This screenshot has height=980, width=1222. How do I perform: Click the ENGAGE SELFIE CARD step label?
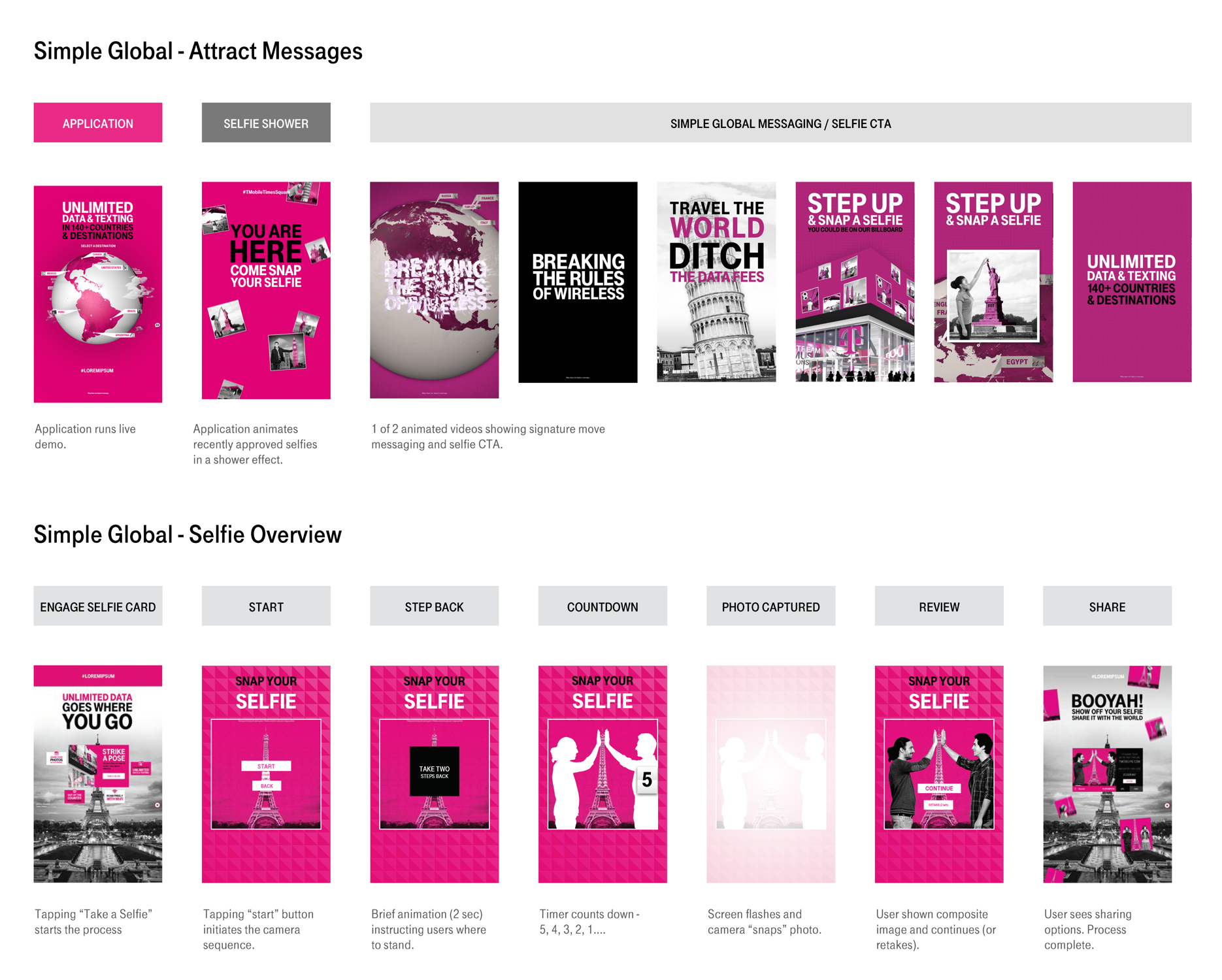[x=98, y=606]
